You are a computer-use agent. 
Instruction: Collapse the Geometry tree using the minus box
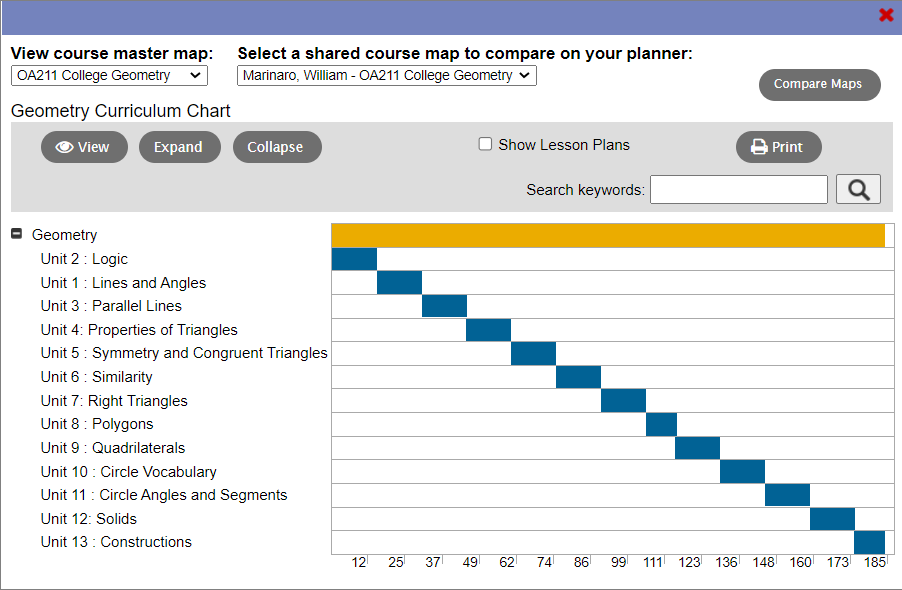(x=16, y=234)
